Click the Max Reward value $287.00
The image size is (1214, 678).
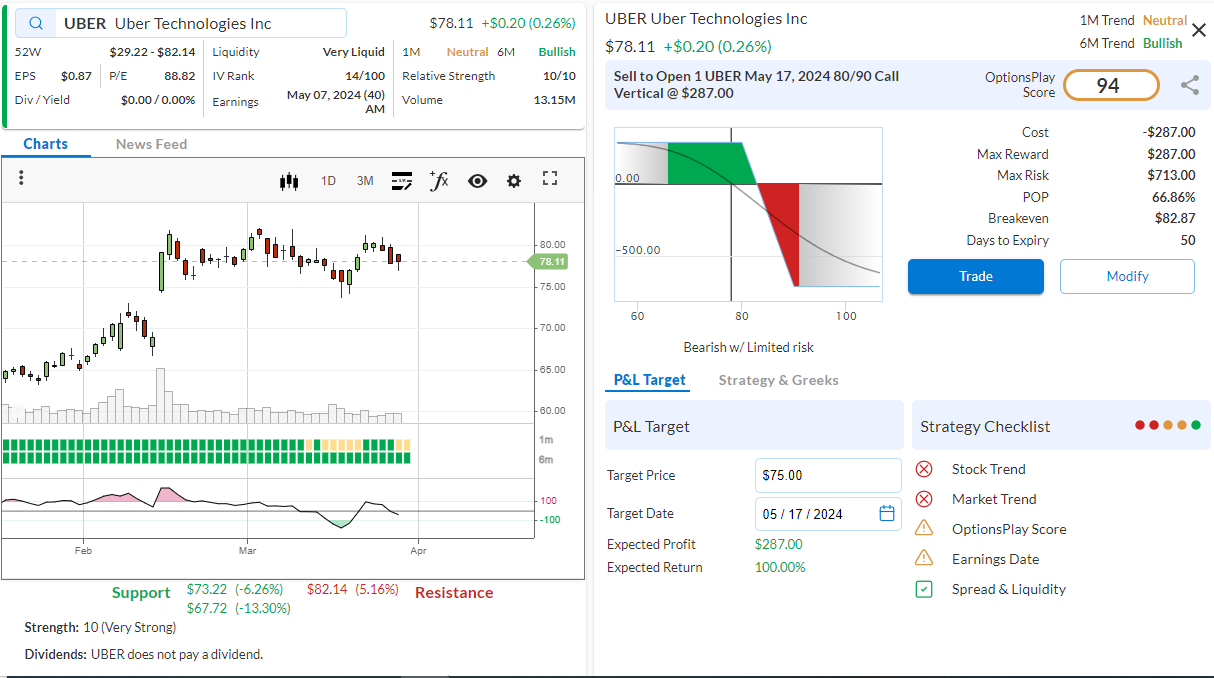[1171, 154]
